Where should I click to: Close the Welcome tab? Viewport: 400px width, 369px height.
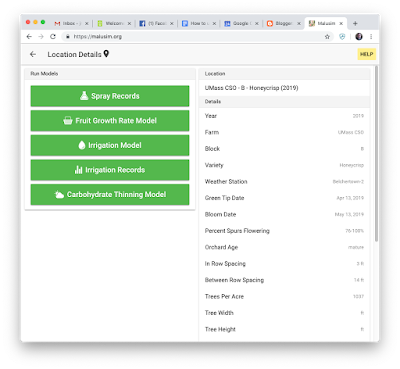coord(129,23)
